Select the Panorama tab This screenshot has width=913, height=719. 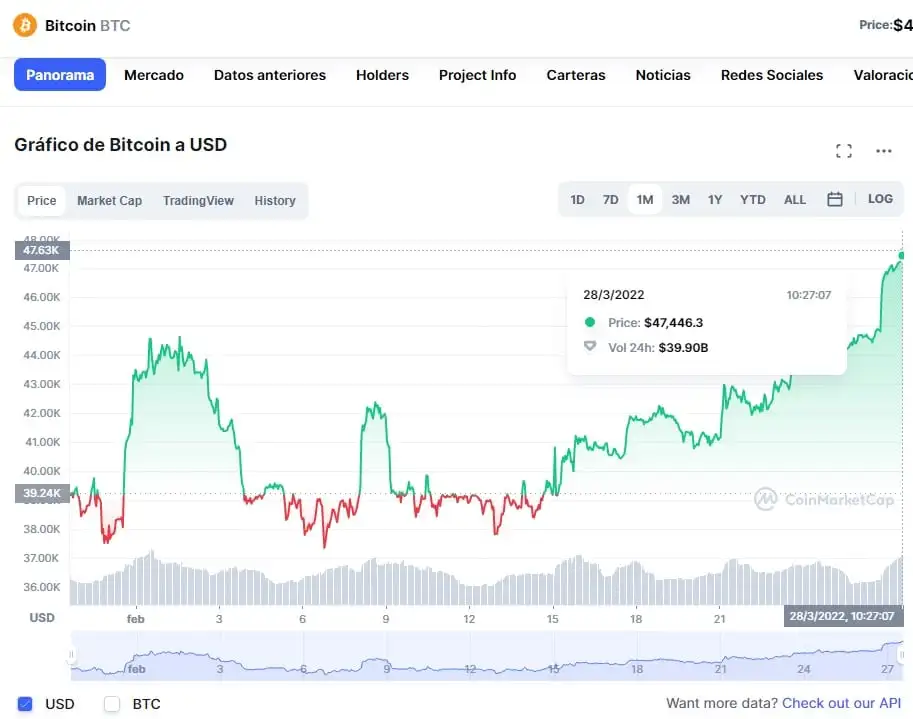click(59, 74)
